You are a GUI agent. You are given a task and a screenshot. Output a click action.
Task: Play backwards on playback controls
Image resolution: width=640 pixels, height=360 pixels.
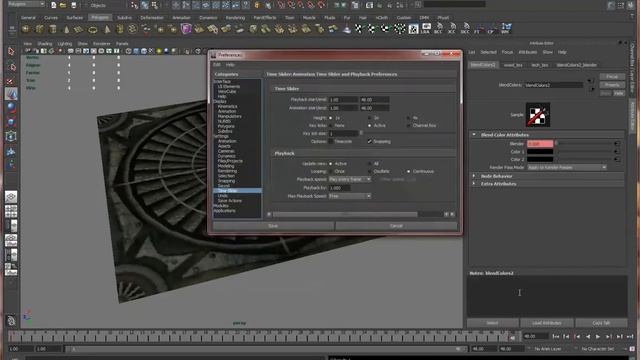[588, 337]
